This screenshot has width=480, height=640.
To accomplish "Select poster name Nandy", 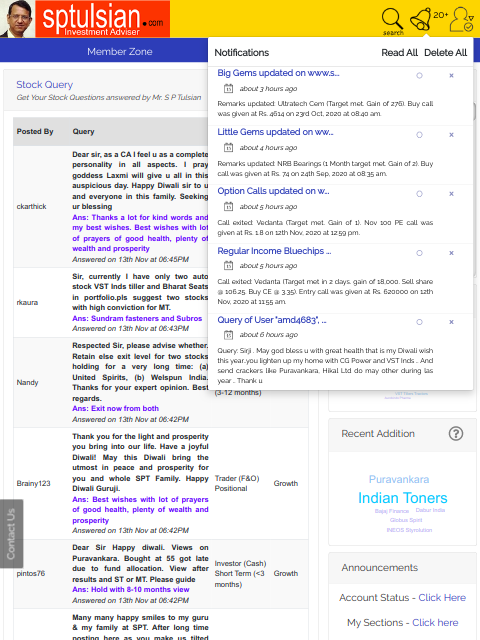I will pyautogui.click(x=27, y=382).
